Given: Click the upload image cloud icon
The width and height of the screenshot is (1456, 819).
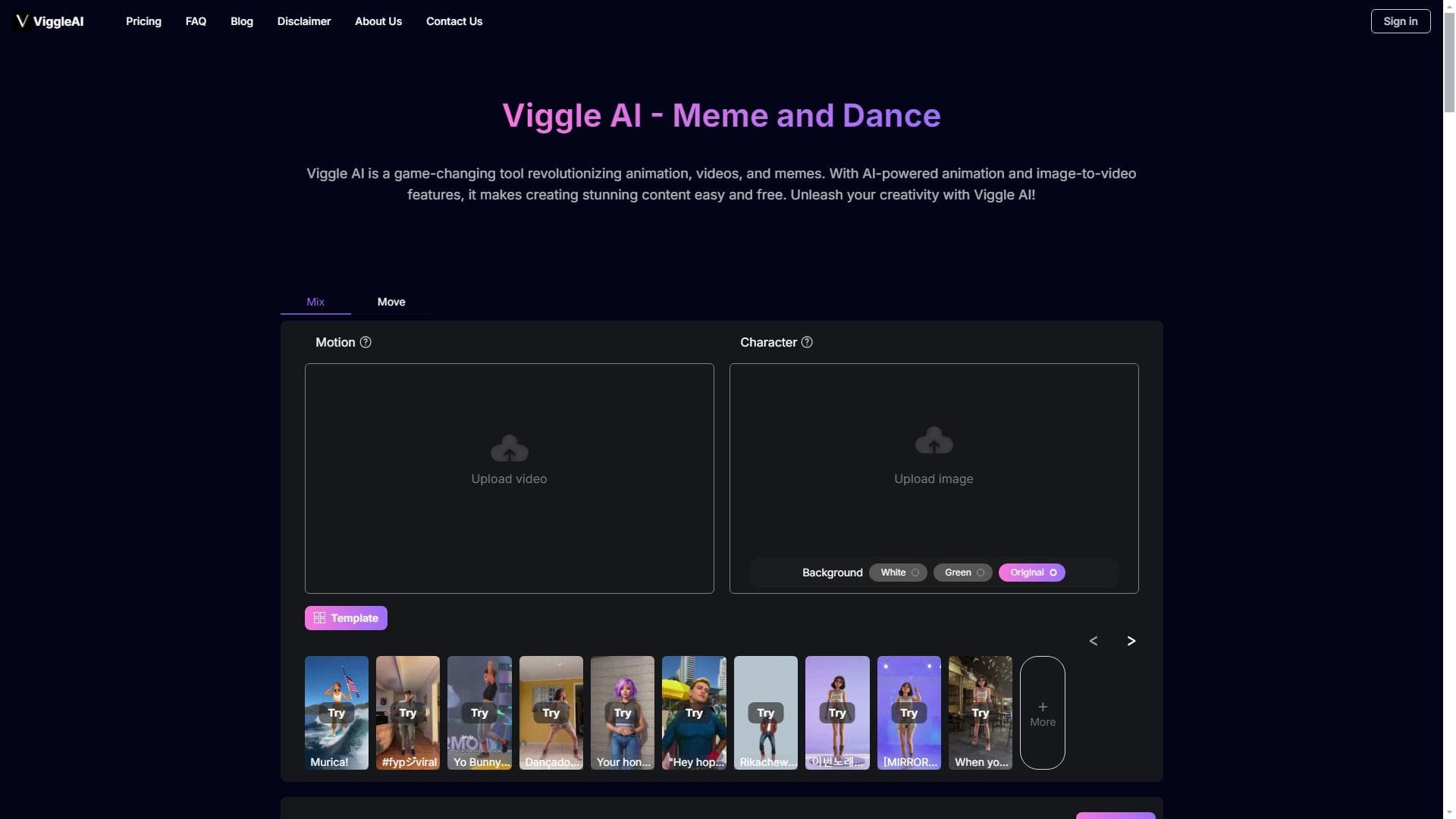Looking at the screenshot, I should (x=934, y=441).
